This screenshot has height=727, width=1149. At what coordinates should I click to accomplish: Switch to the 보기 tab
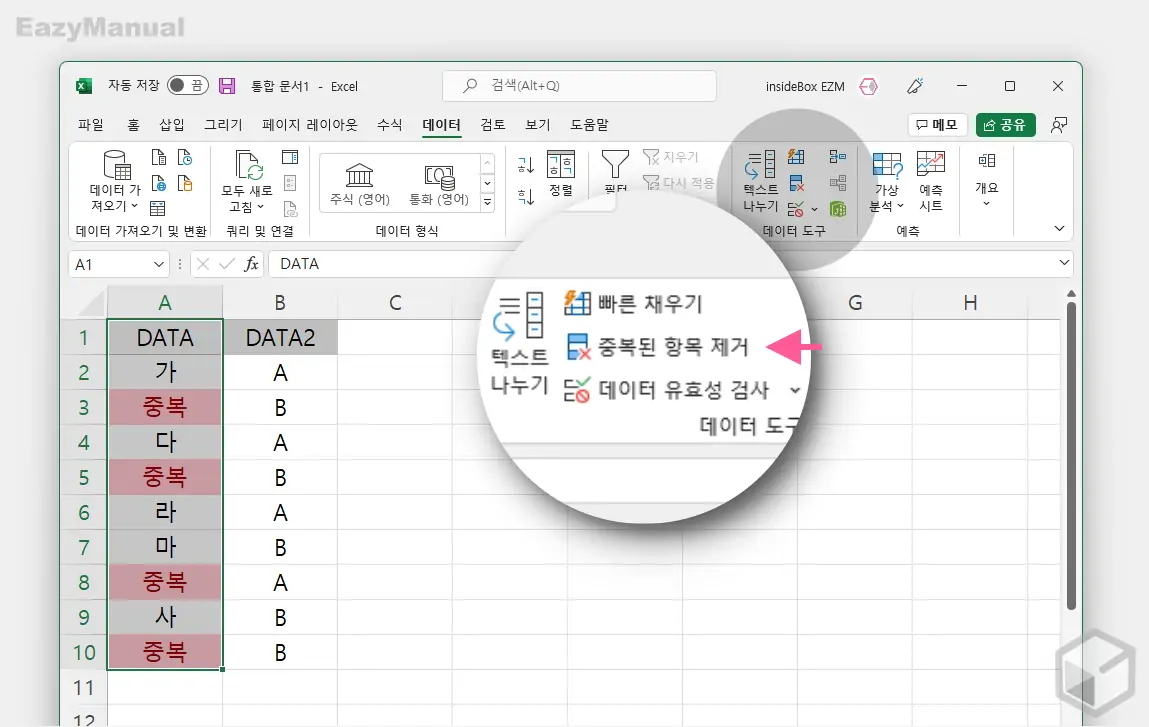[x=538, y=125]
